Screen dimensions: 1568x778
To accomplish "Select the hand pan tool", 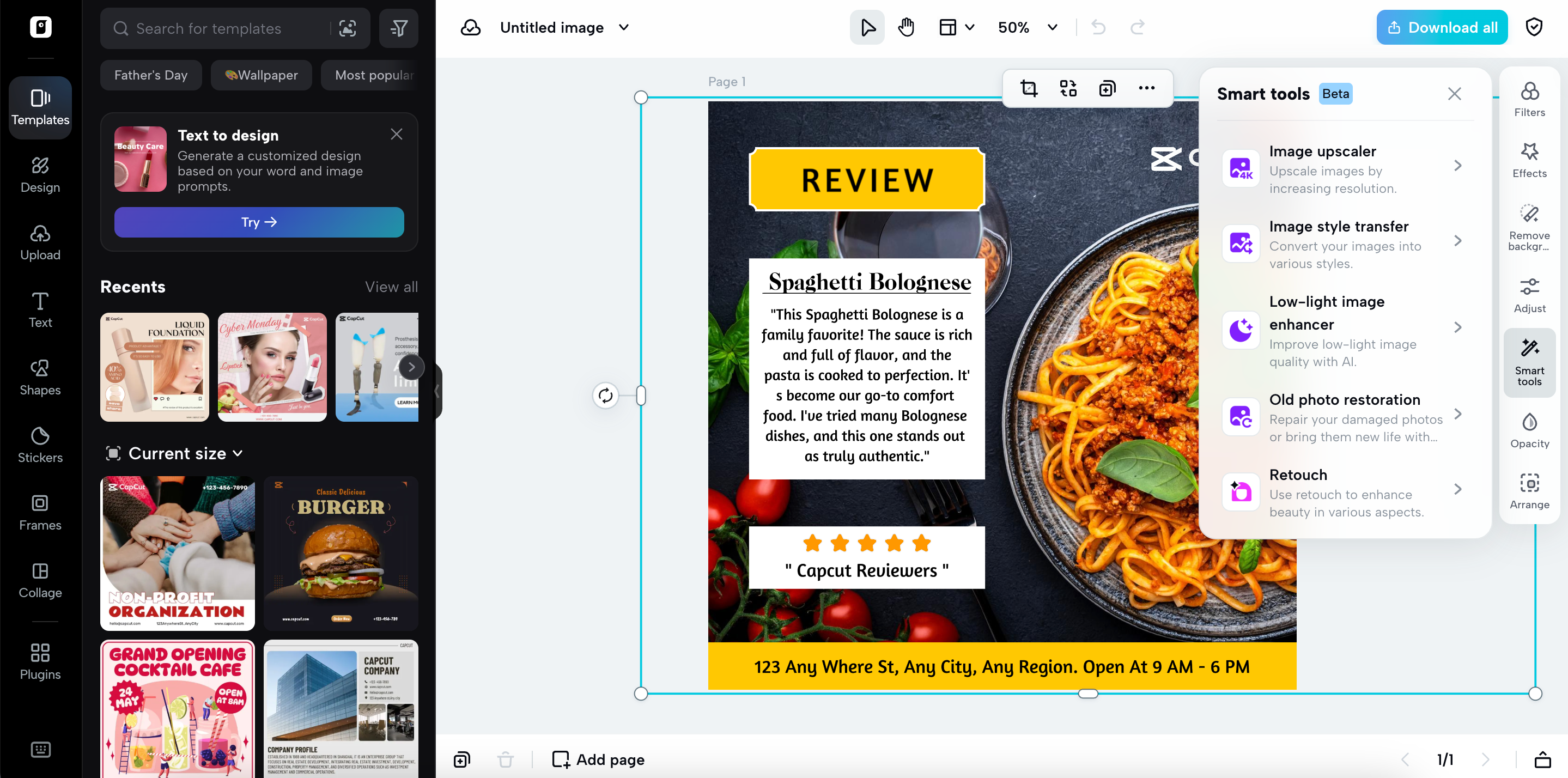I will pyautogui.click(x=905, y=27).
